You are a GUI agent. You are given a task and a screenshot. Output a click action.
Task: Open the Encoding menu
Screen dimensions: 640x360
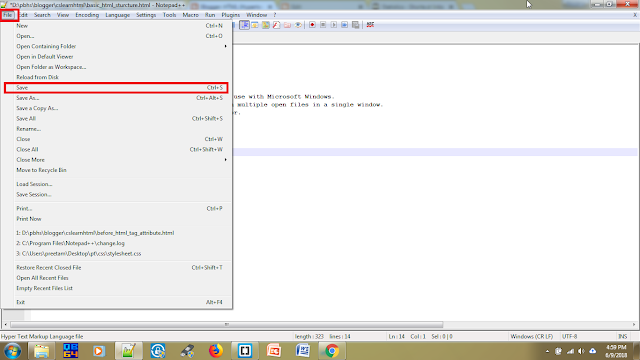[87, 15]
